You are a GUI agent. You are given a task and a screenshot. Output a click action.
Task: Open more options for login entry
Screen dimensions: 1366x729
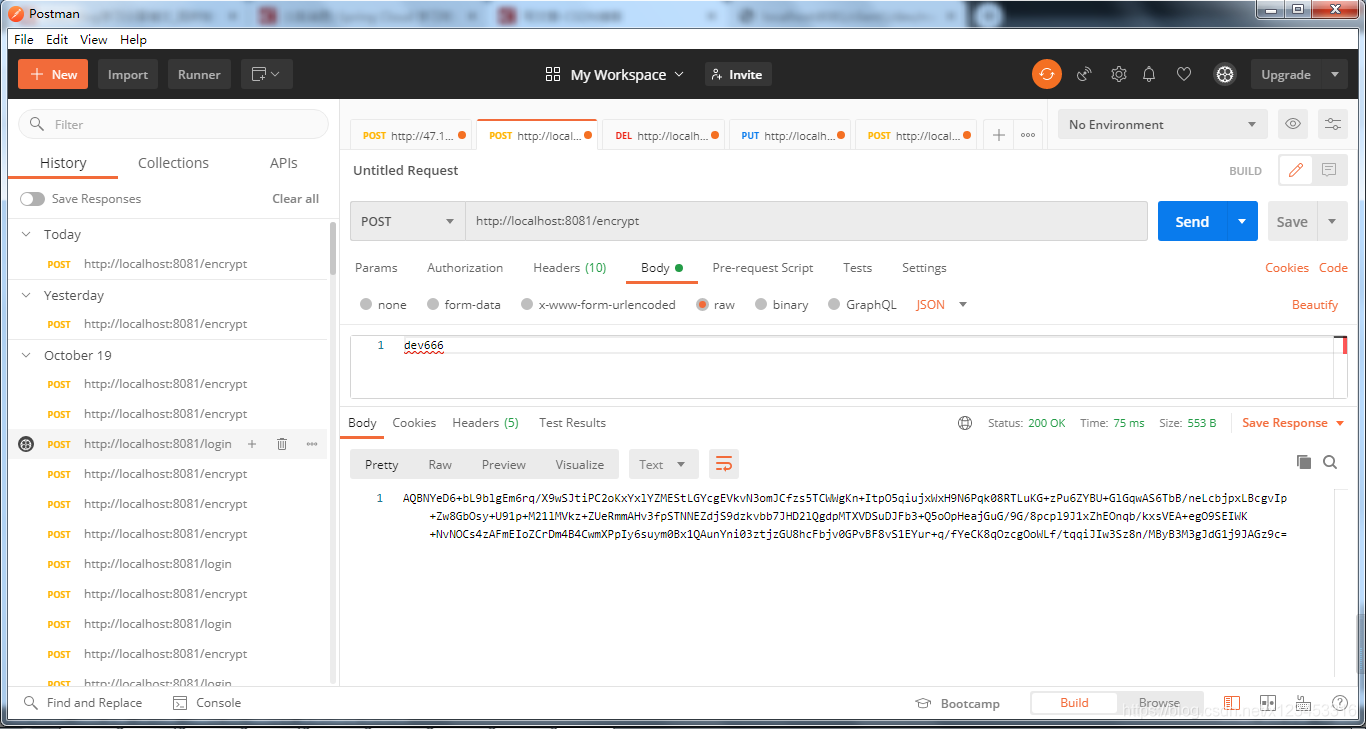pyautogui.click(x=312, y=444)
